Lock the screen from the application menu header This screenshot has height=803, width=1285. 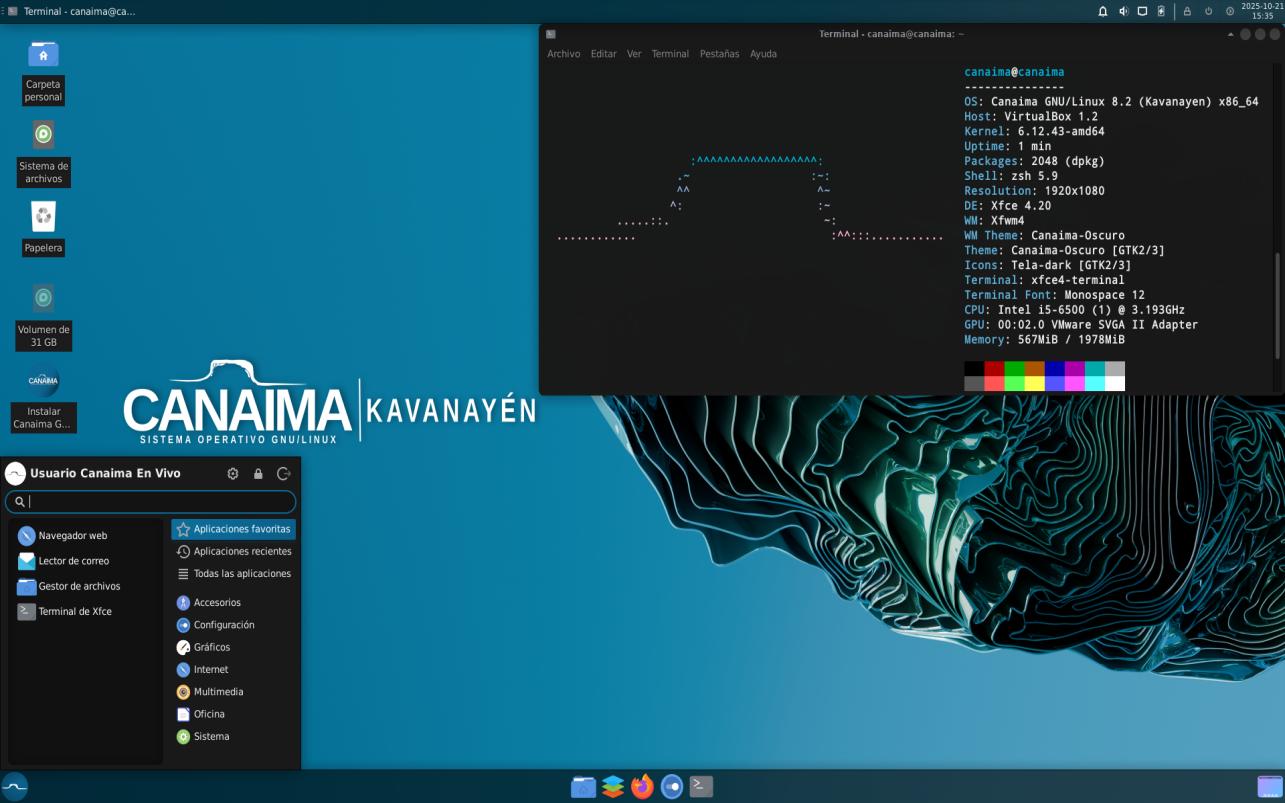point(258,474)
